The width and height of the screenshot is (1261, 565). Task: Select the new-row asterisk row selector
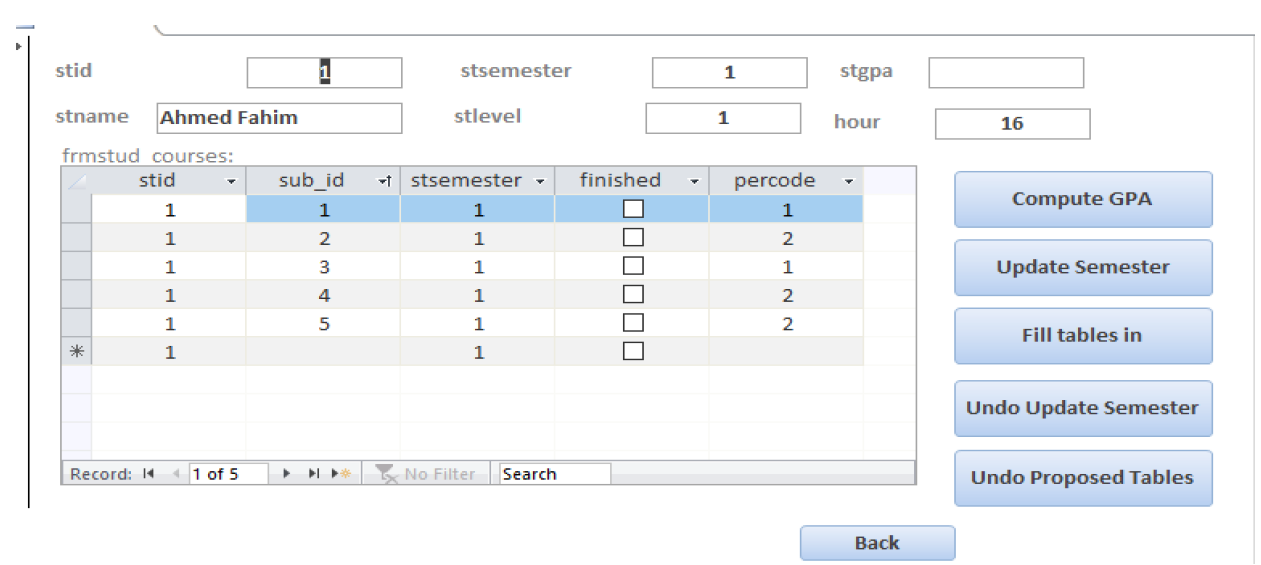tap(76, 351)
